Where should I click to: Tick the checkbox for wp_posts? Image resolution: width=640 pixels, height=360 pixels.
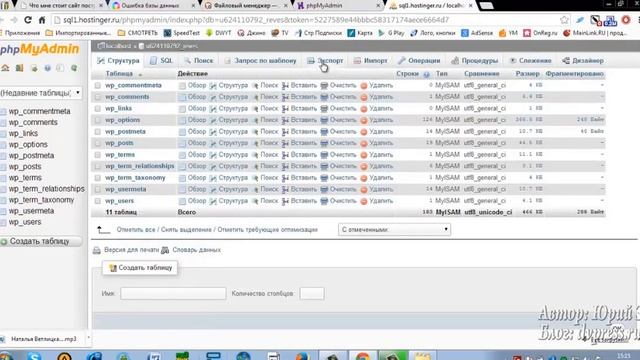(x=98, y=143)
